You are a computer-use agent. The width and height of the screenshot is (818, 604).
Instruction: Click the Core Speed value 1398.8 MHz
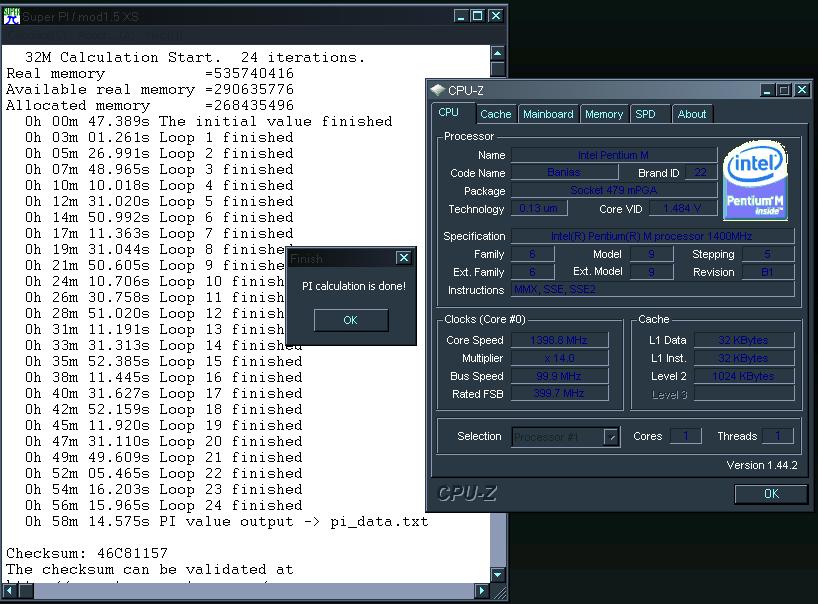(x=559, y=340)
